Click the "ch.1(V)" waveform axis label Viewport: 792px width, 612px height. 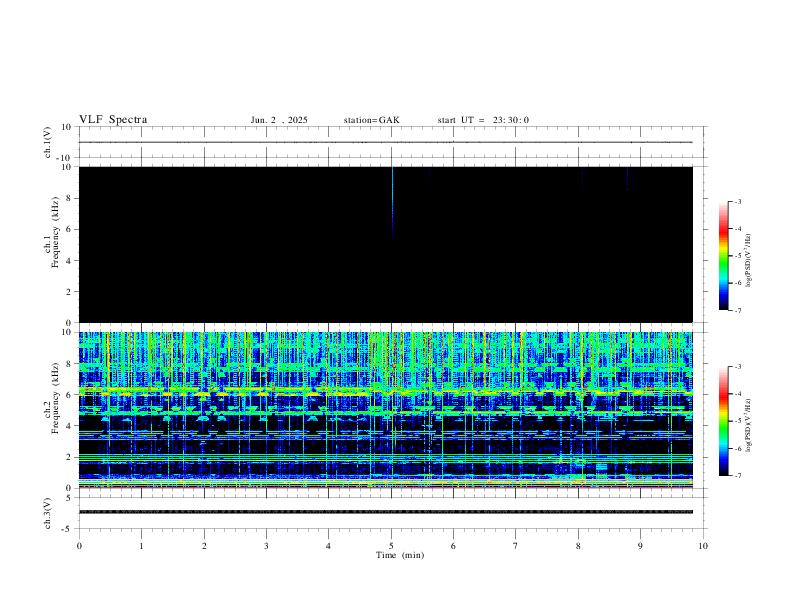pyautogui.click(x=48, y=142)
